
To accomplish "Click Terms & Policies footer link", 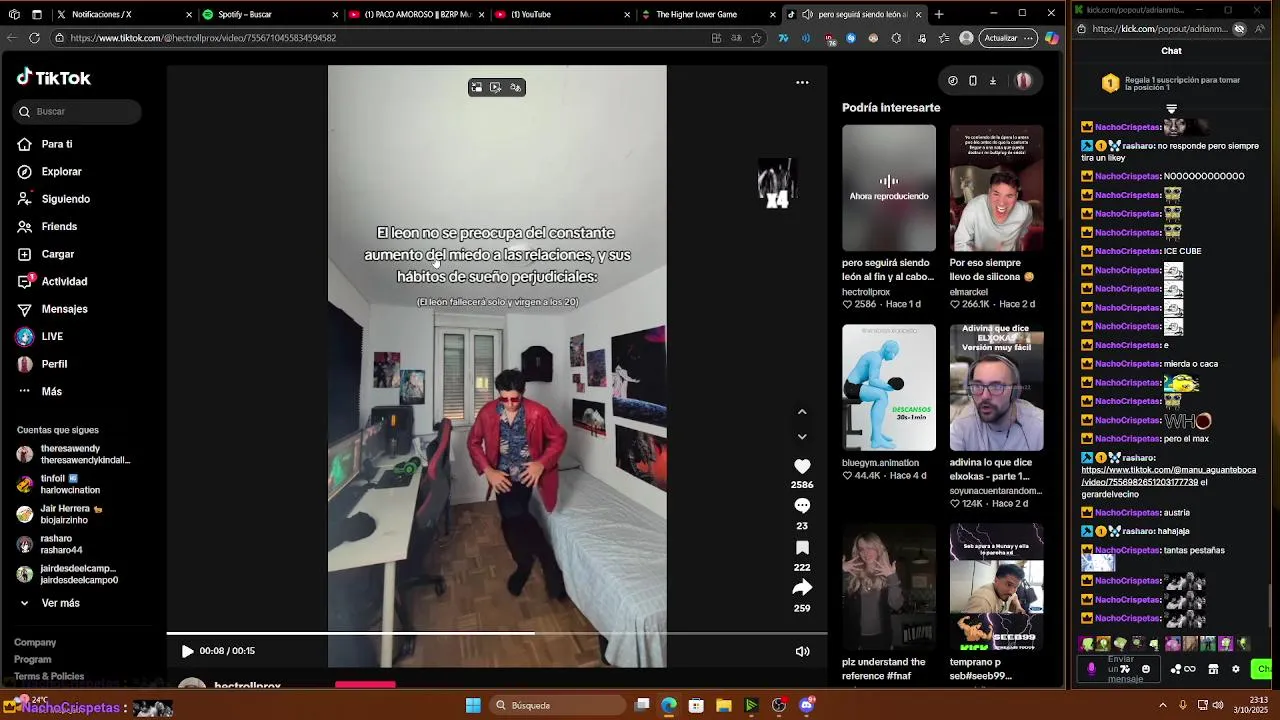I will (49, 676).
